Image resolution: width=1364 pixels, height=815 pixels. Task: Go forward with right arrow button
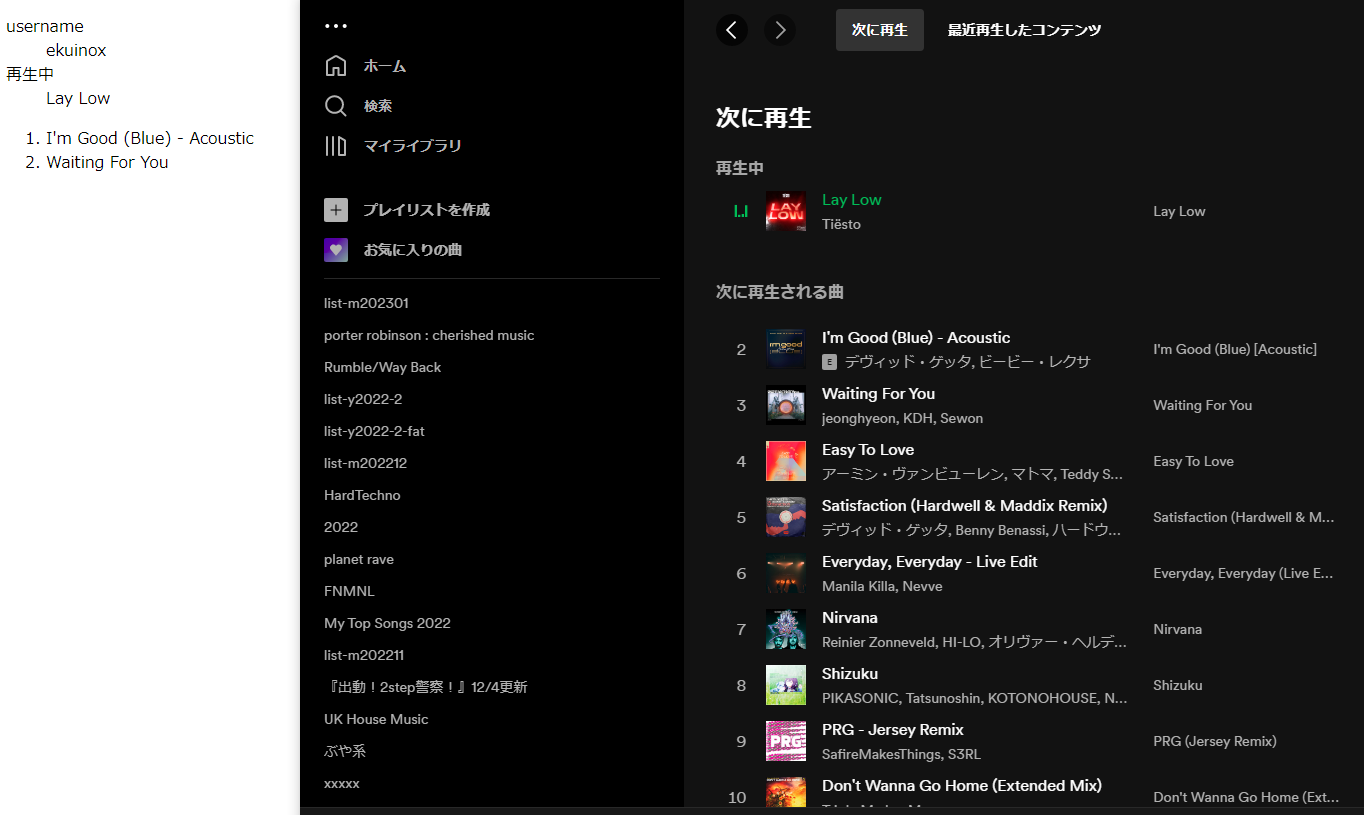click(x=780, y=30)
